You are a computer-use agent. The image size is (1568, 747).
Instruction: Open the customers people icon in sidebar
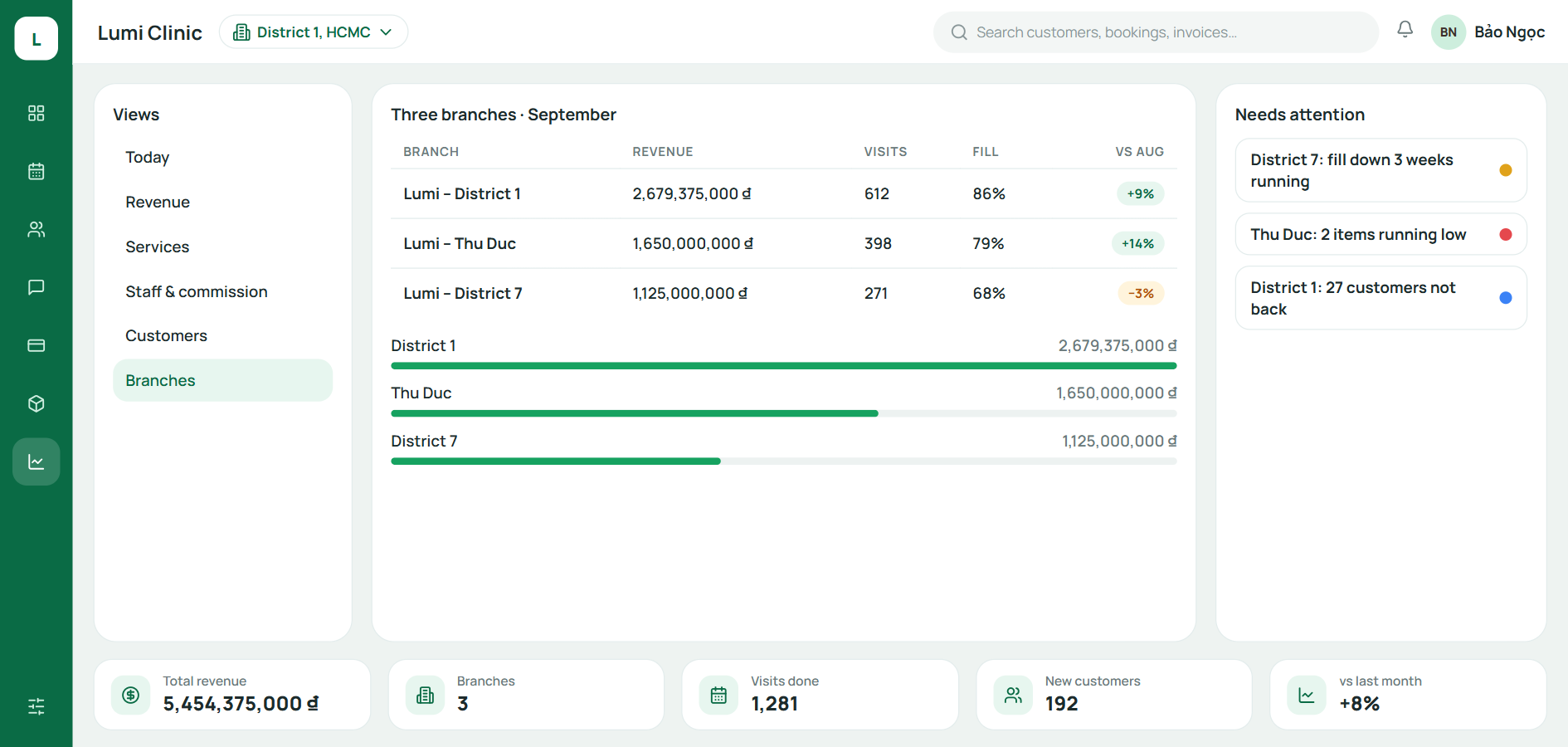click(36, 229)
